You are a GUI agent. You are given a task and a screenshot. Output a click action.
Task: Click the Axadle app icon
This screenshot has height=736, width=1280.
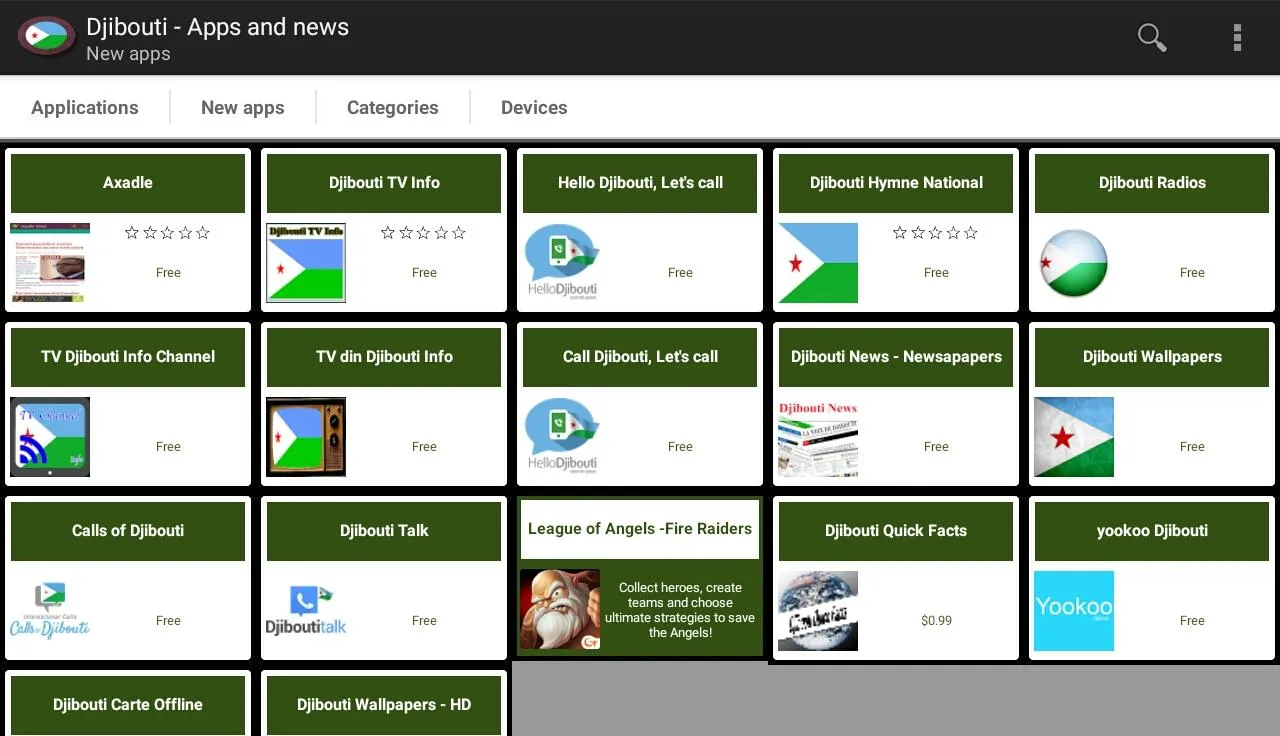[x=50, y=263]
